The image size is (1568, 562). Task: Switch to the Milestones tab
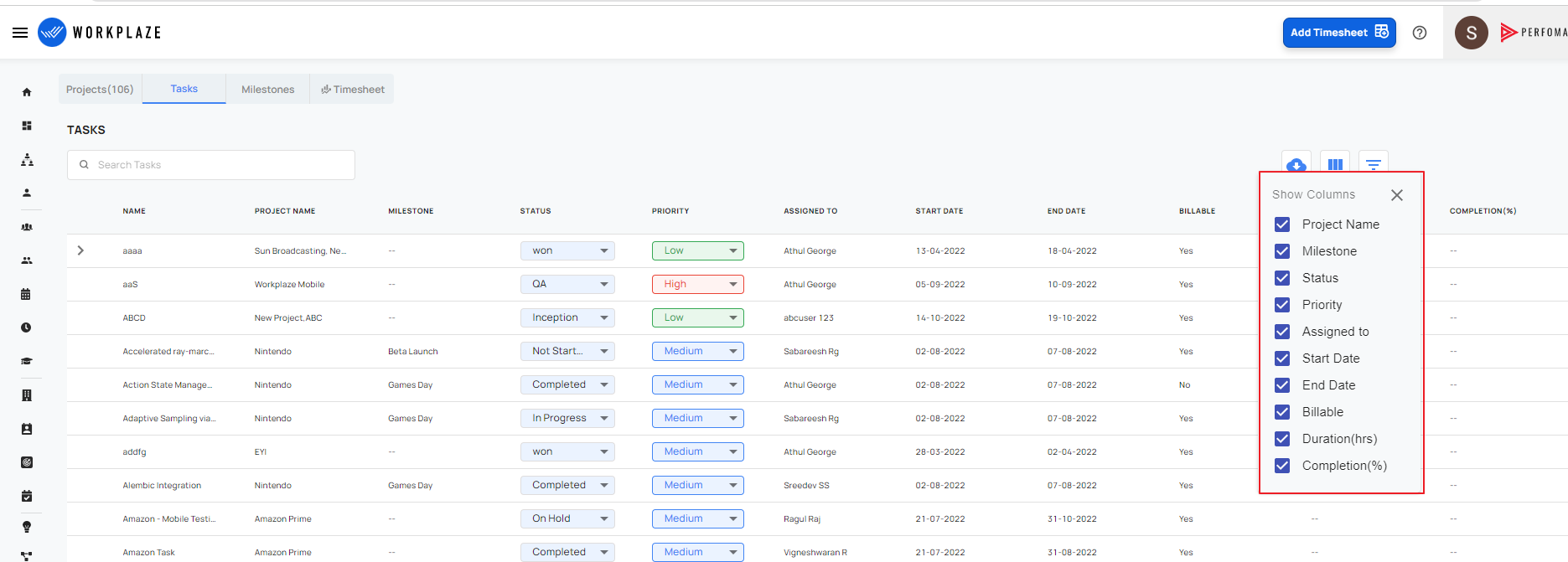[268, 90]
